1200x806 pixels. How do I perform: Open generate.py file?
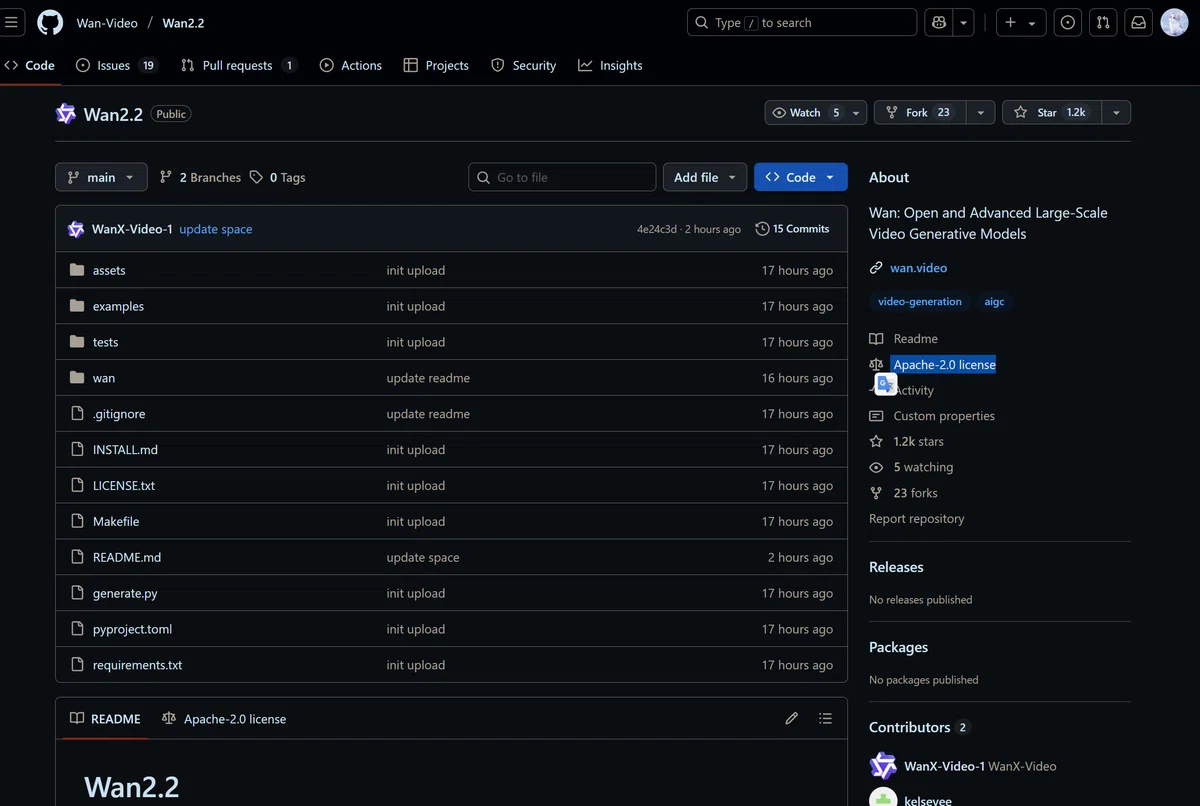pos(125,594)
